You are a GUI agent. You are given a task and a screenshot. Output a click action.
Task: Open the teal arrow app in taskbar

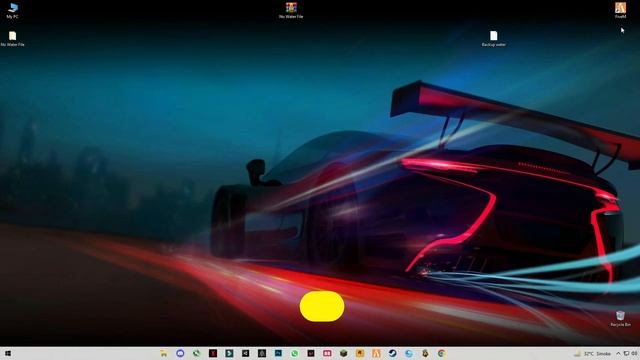(229, 353)
